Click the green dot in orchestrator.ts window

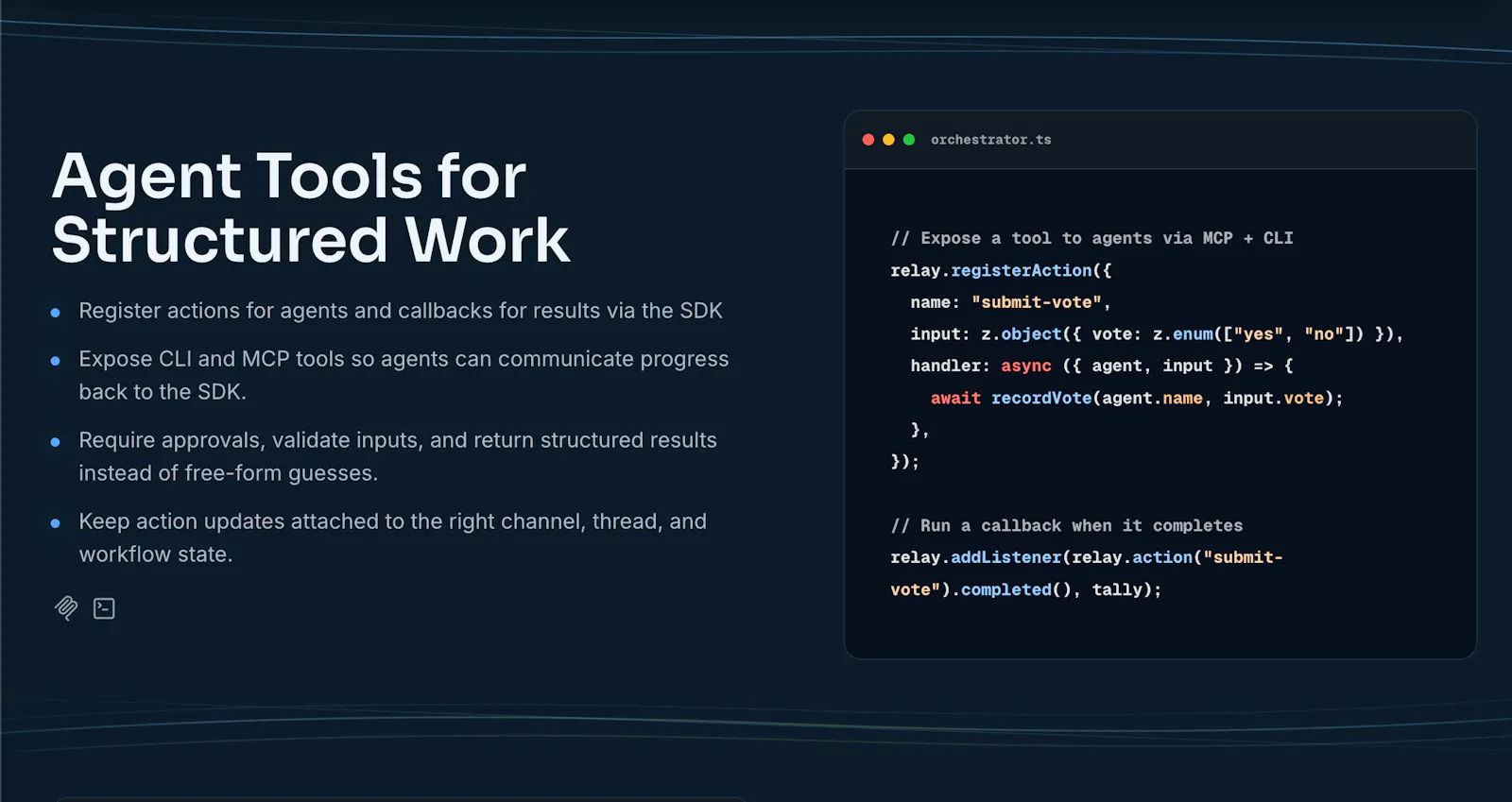pyautogui.click(x=909, y=140)
